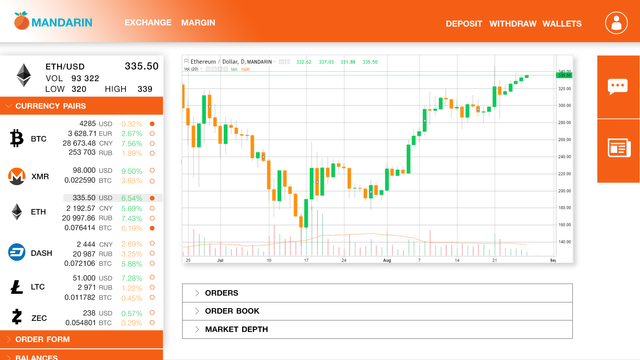Click the XMR currency label
Viewport: 640px width, 360px height.
click(40, 176)
